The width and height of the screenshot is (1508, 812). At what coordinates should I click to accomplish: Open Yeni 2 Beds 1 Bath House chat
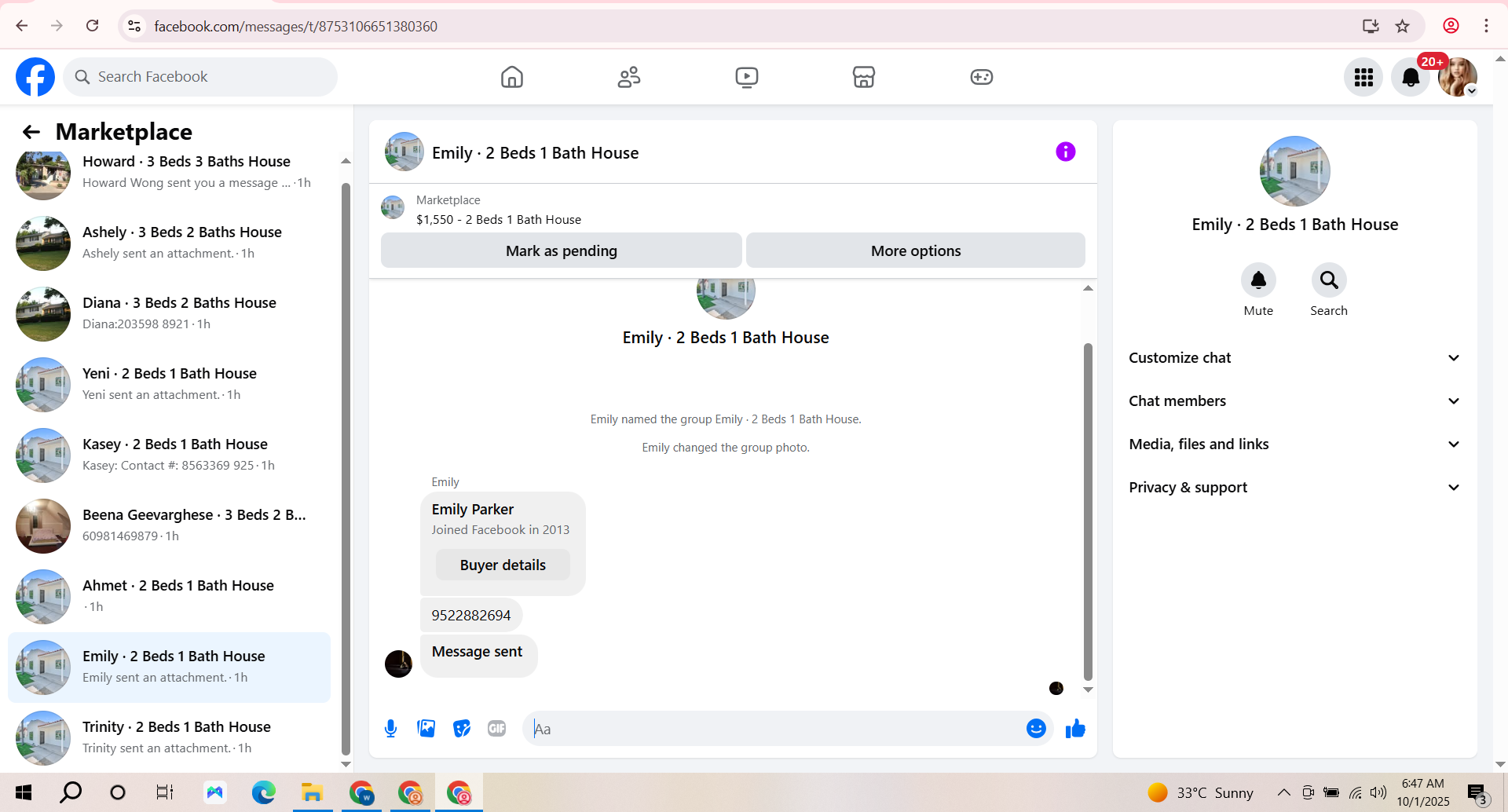(169, 385)
